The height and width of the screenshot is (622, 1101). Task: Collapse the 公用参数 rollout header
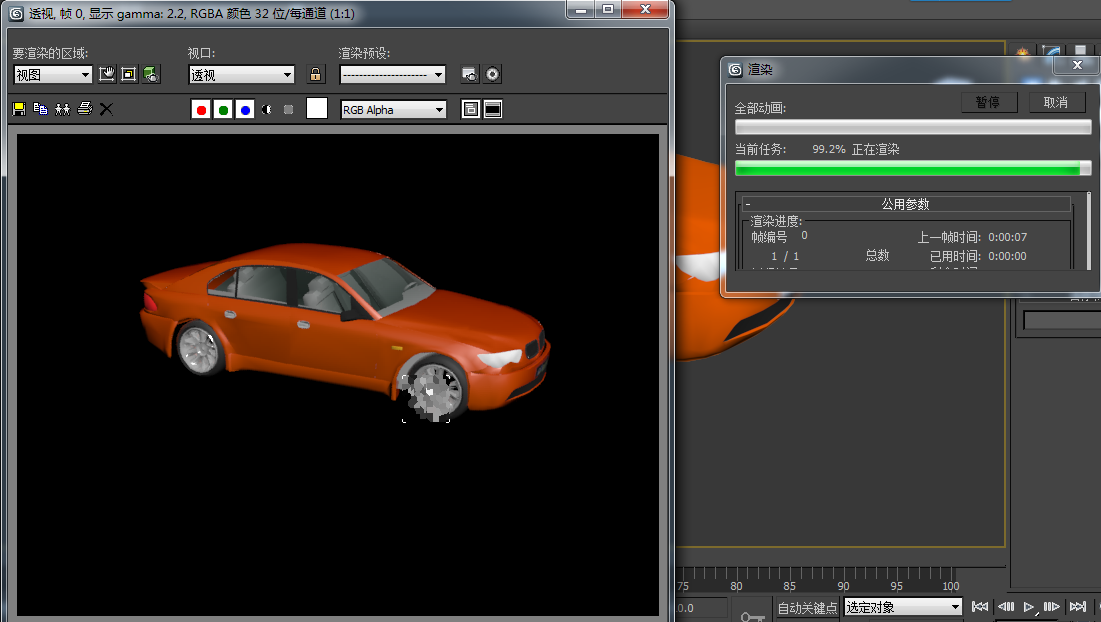coord(906,204)
